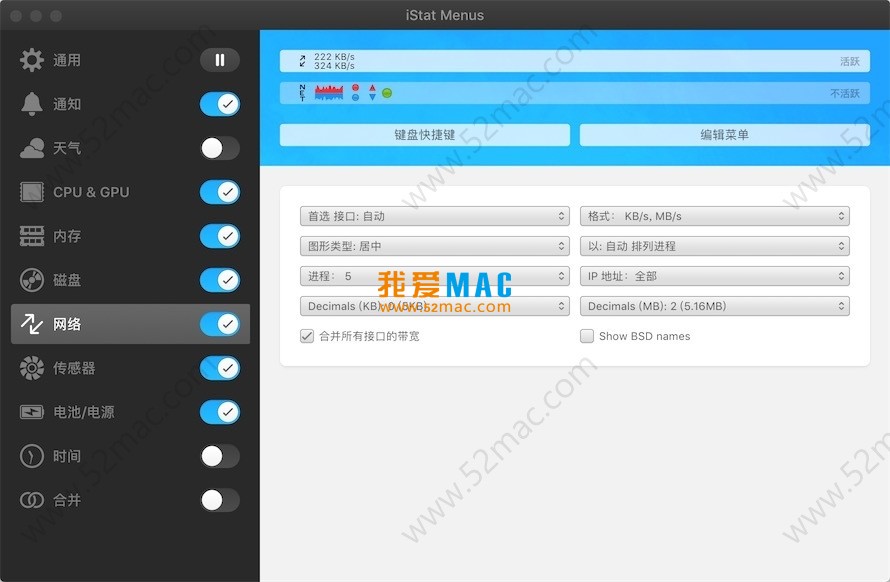The image size is (890, 582).
Task: Enable the Combined (合并) switch
Action: click(x=220, y=500)
